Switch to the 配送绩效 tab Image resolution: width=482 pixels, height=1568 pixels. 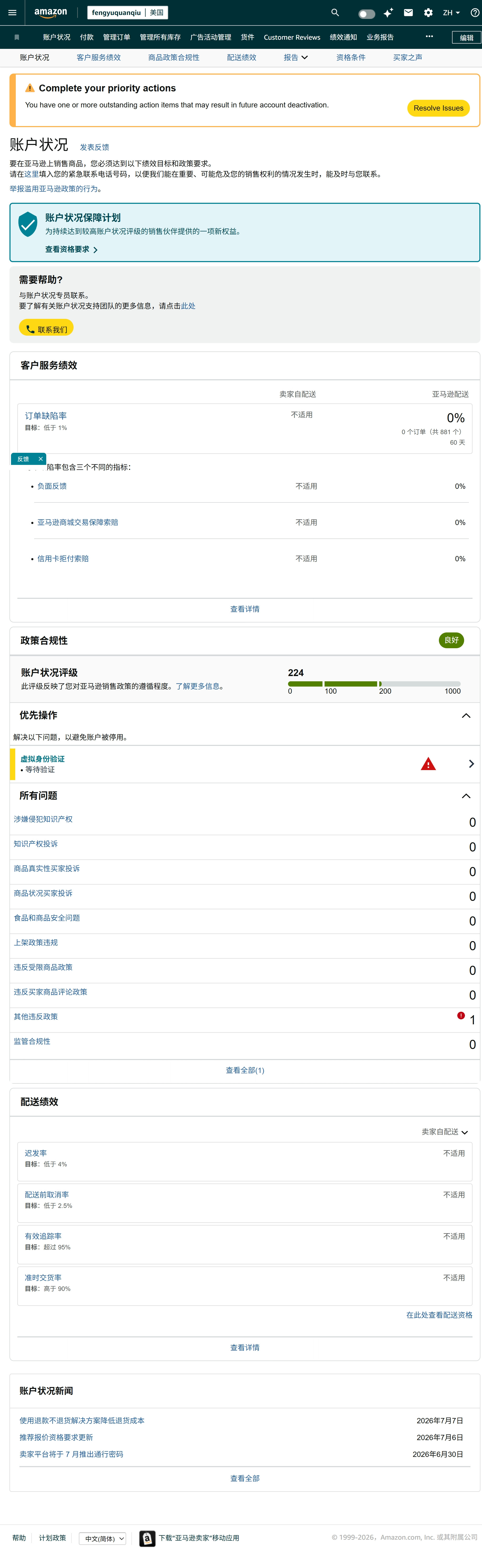pyautogui.click(x=241, y=57)
